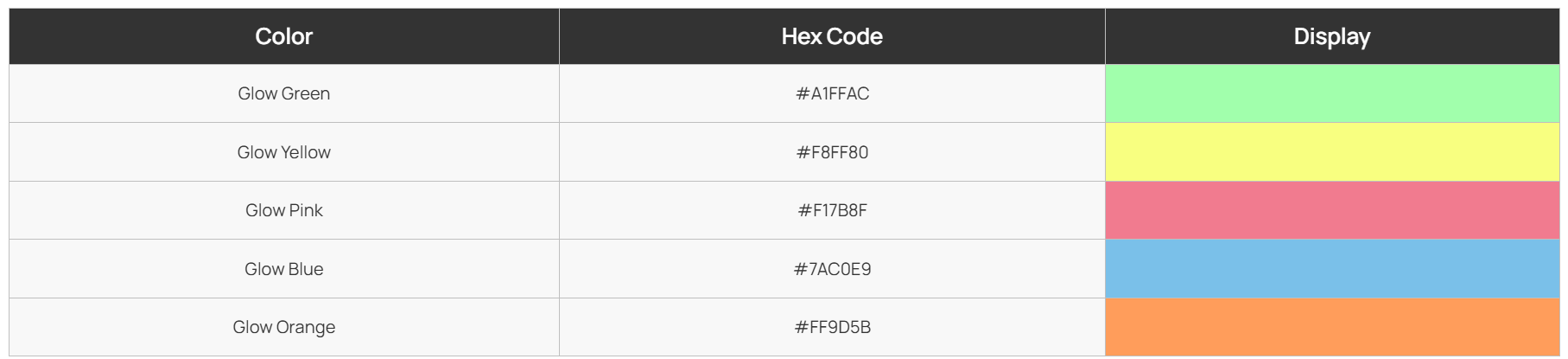This screenshot has height=359, width=1568.
Task: Click the Color column header
Action: [284, 36]
